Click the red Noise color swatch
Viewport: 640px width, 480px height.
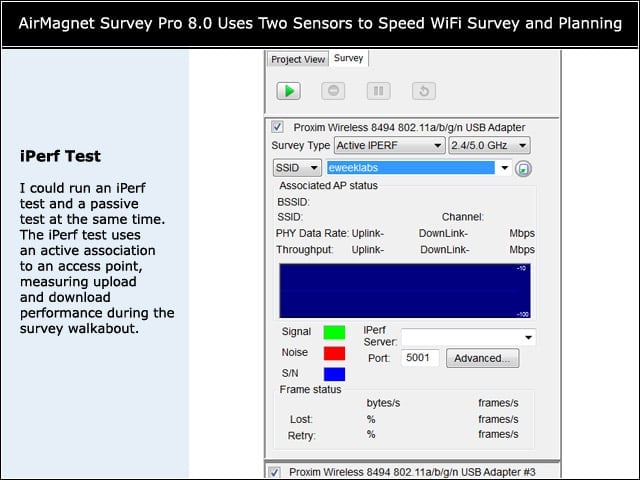(x=334, y=353)
